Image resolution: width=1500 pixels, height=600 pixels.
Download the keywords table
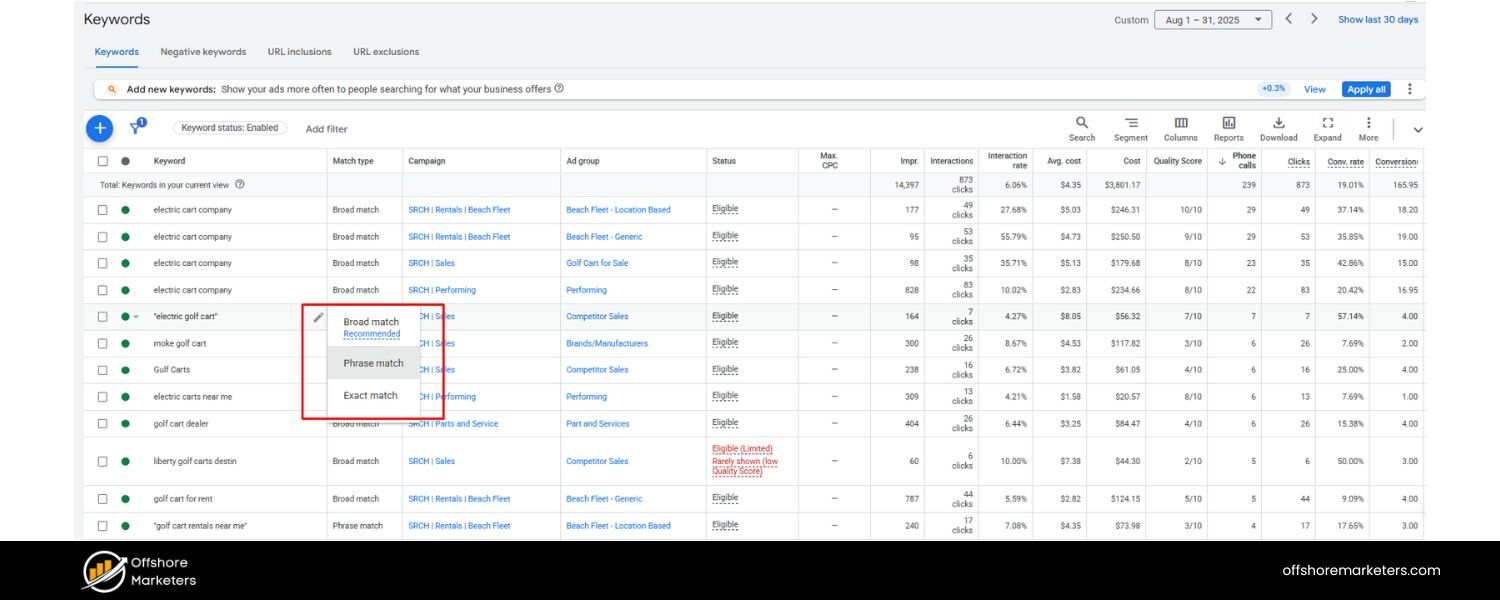(x=1277, y=123)
